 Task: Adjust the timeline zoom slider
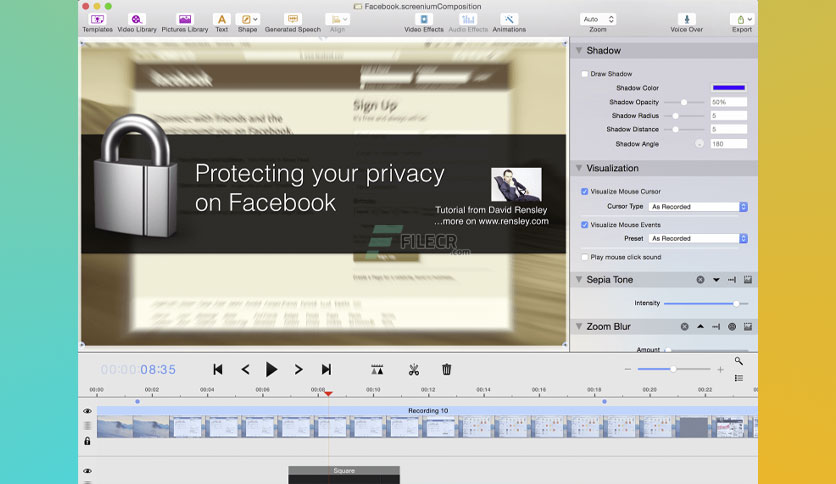(x=673, y=369)
